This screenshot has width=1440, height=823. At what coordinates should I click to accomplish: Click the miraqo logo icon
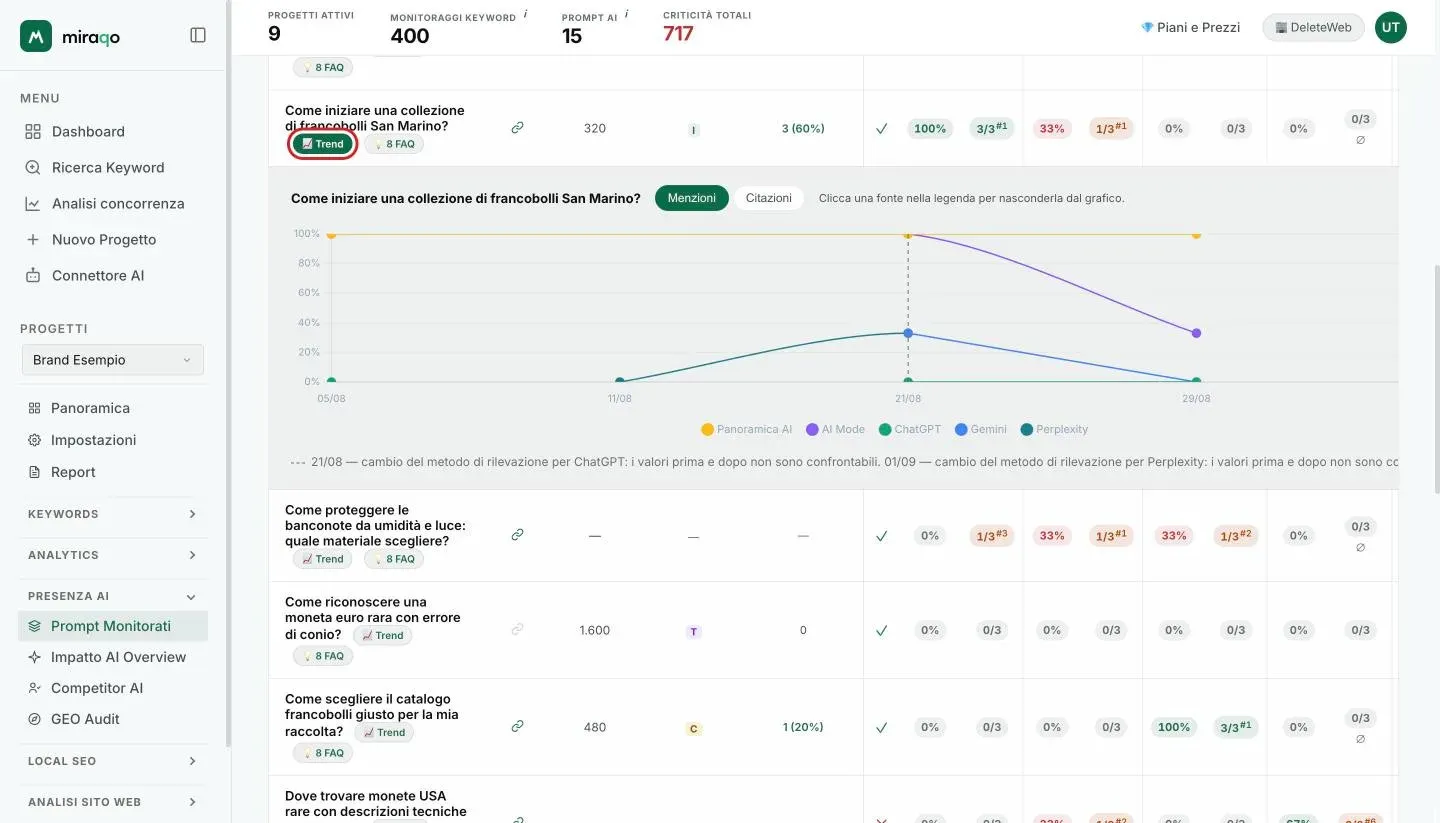click(36, 36)
